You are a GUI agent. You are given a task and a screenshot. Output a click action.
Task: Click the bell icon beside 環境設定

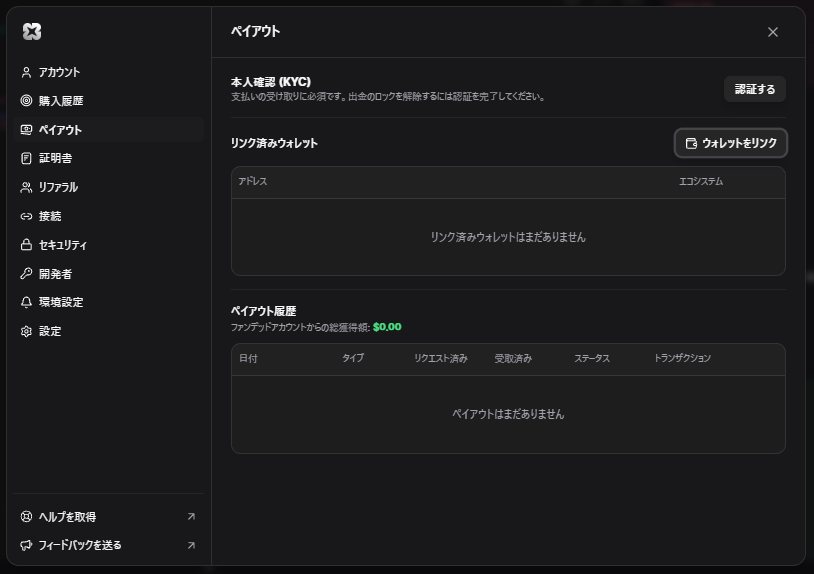(26, 302)
